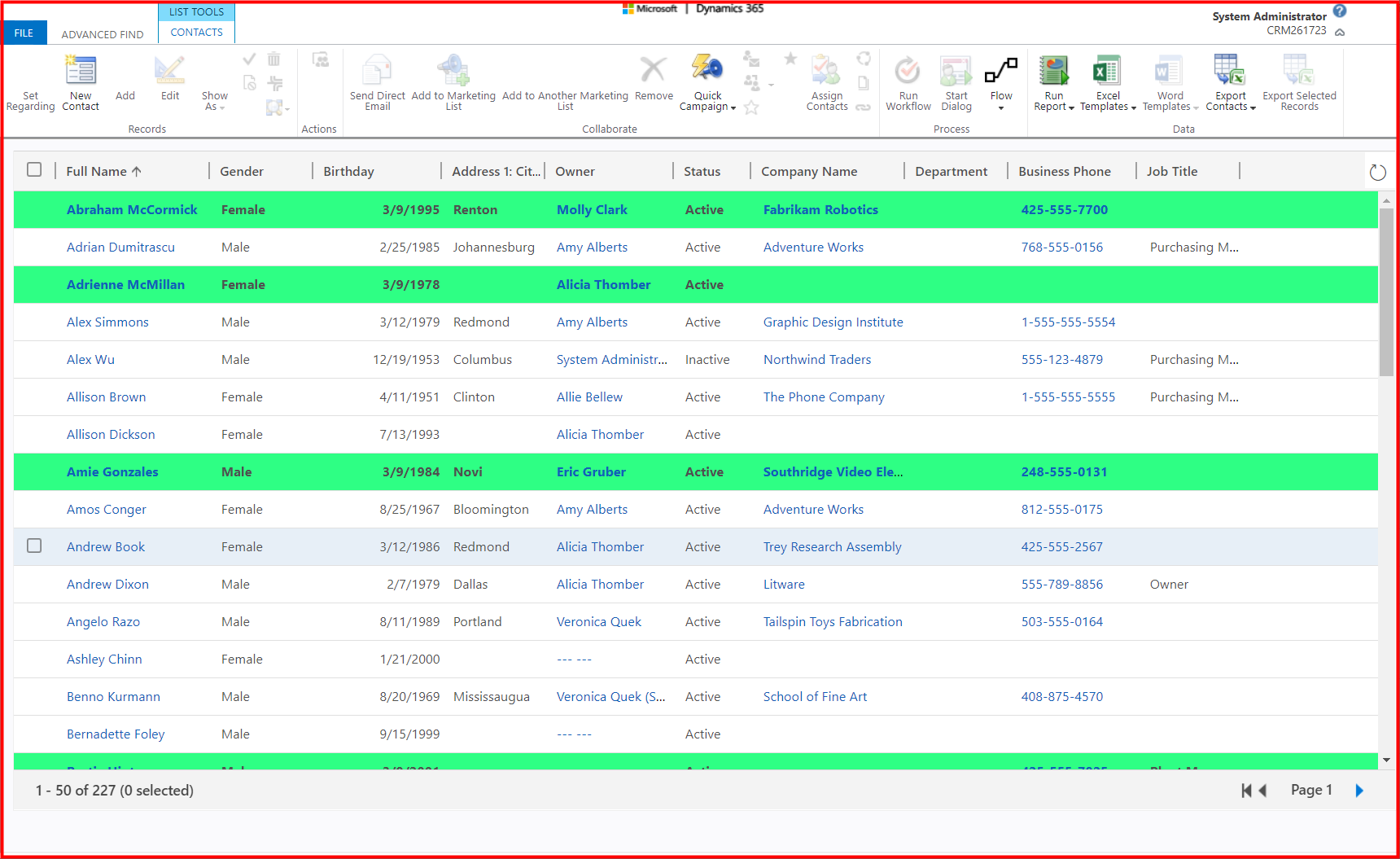Screen dimensions: 1400x859
Task: Click the Edit ribbon icon
Action: click(x=169, y=71)
